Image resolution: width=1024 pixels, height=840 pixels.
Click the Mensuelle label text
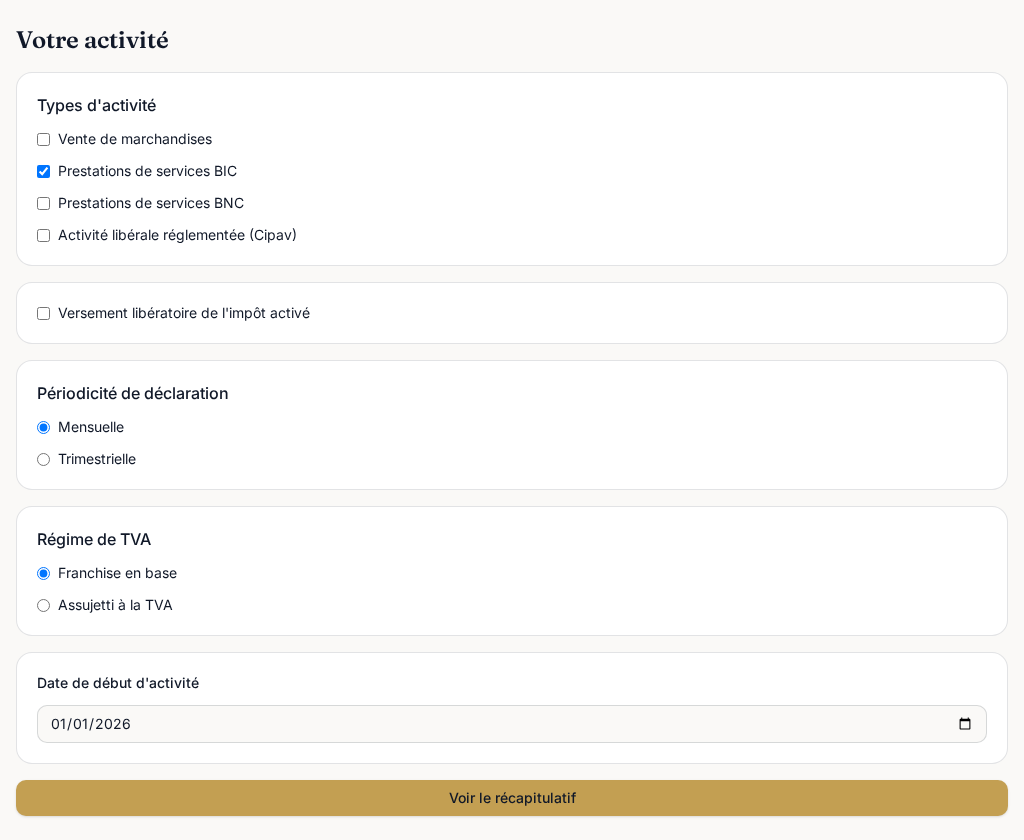click(x=91, y=427)
